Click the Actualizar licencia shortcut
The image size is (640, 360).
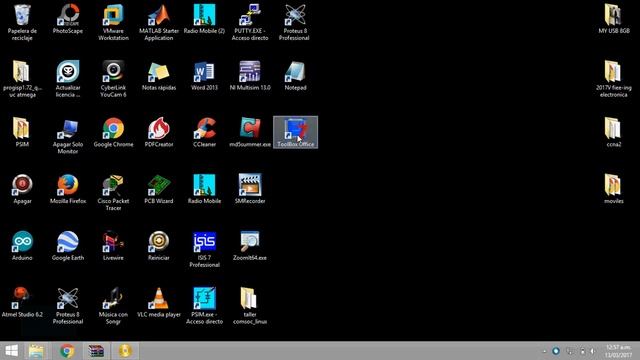click(x=68, y=79)
